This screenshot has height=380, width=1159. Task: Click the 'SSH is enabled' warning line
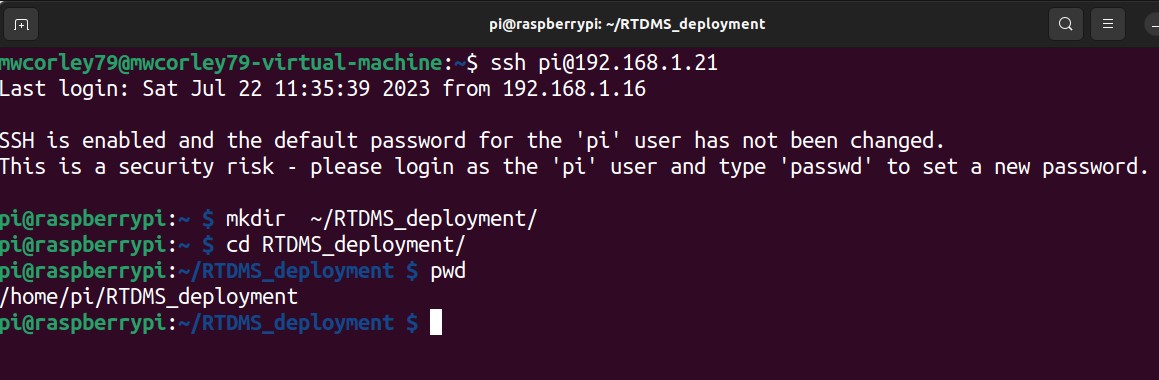(x=472, y=140)
